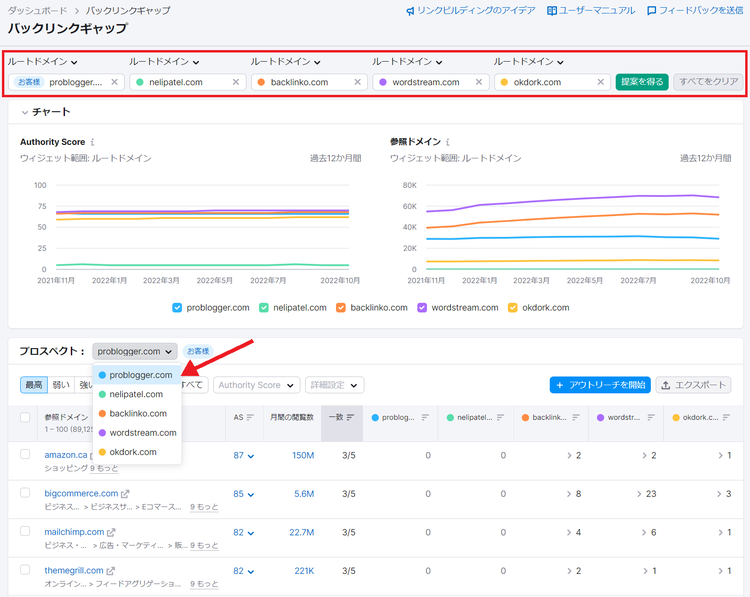Viewport: 750px width, 597px height.
Task: Remove problogger domain with its X icon
Action: [114, 82]
